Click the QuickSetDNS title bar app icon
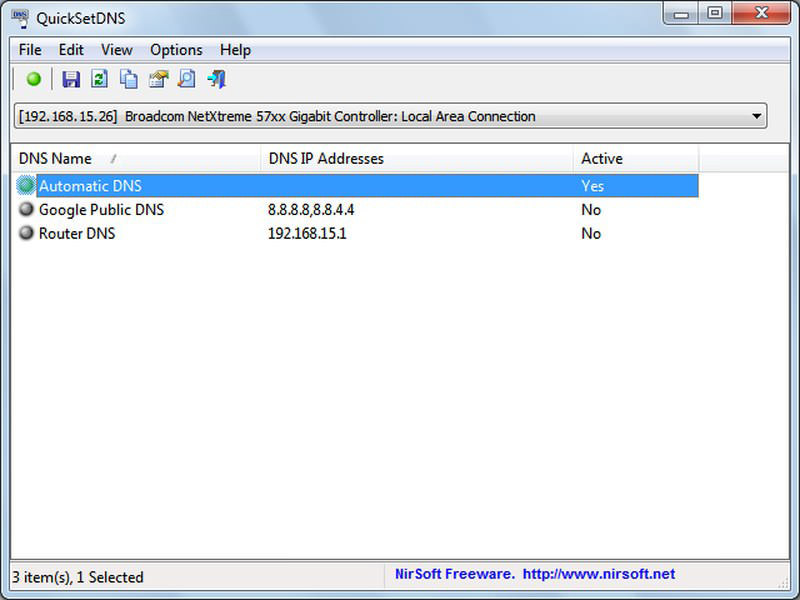The width and height of the screenshot is (800, 600). click(21, 18)
